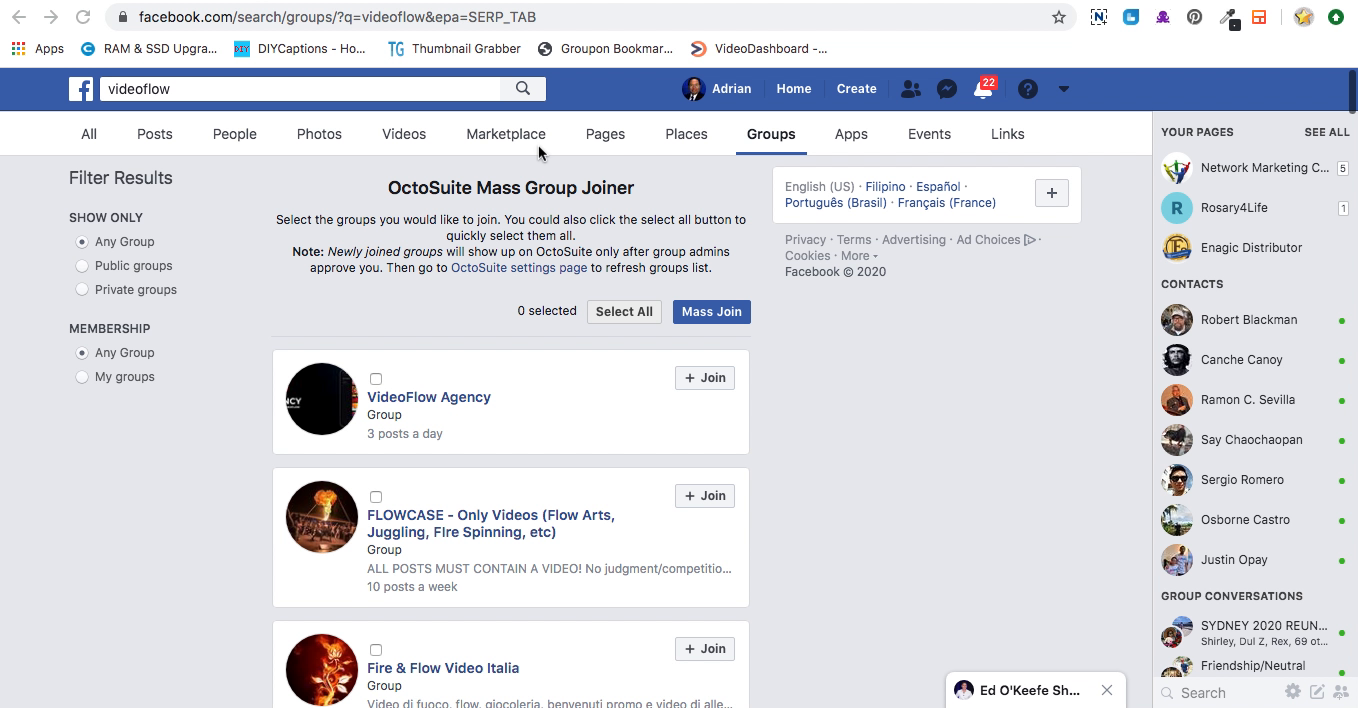Click the Facebook logo icon
This screenshot has height=708, width=1358.
(x=81, y=89)
